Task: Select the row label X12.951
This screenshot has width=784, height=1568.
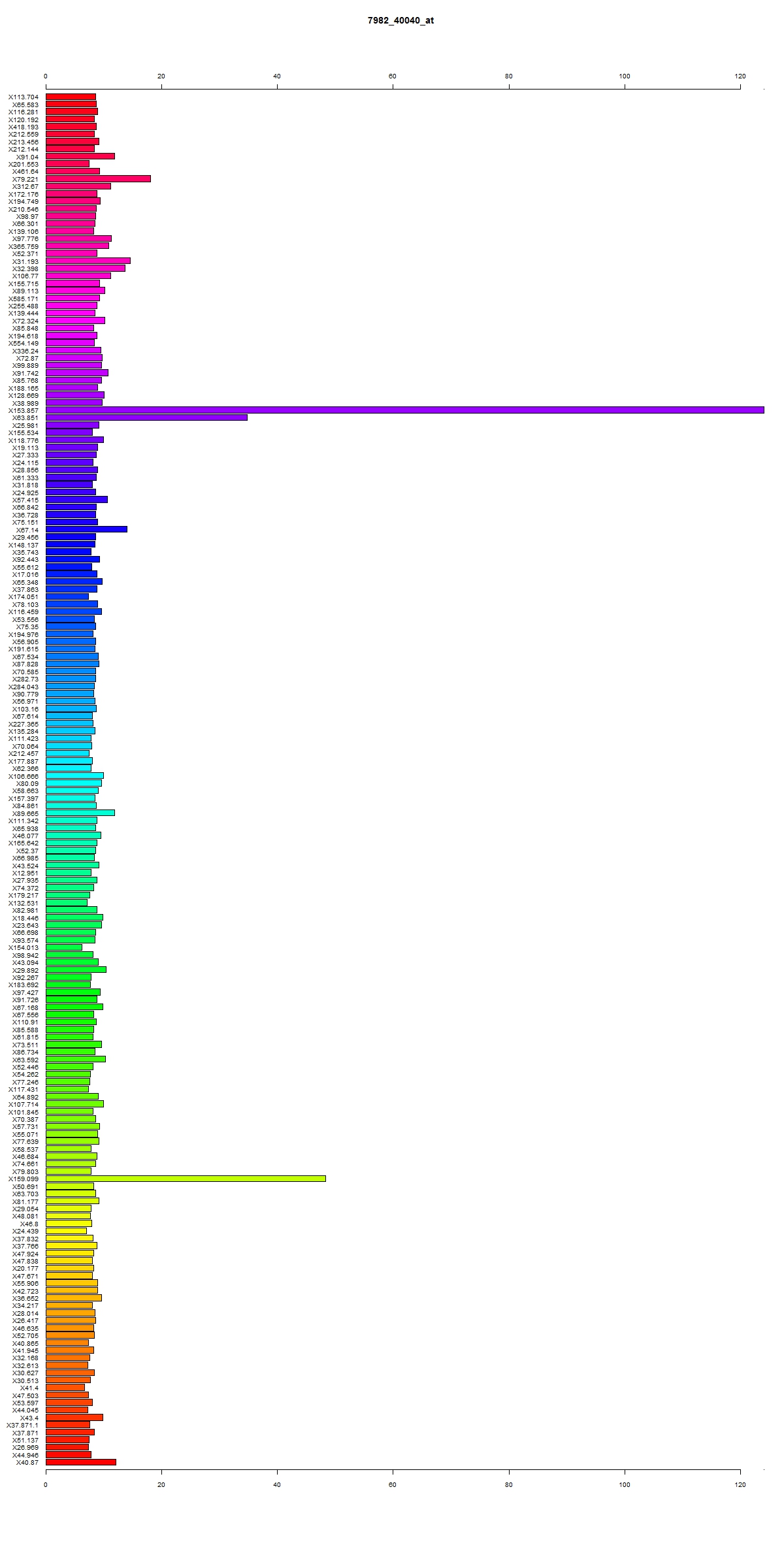Action: tap(25, 873)
